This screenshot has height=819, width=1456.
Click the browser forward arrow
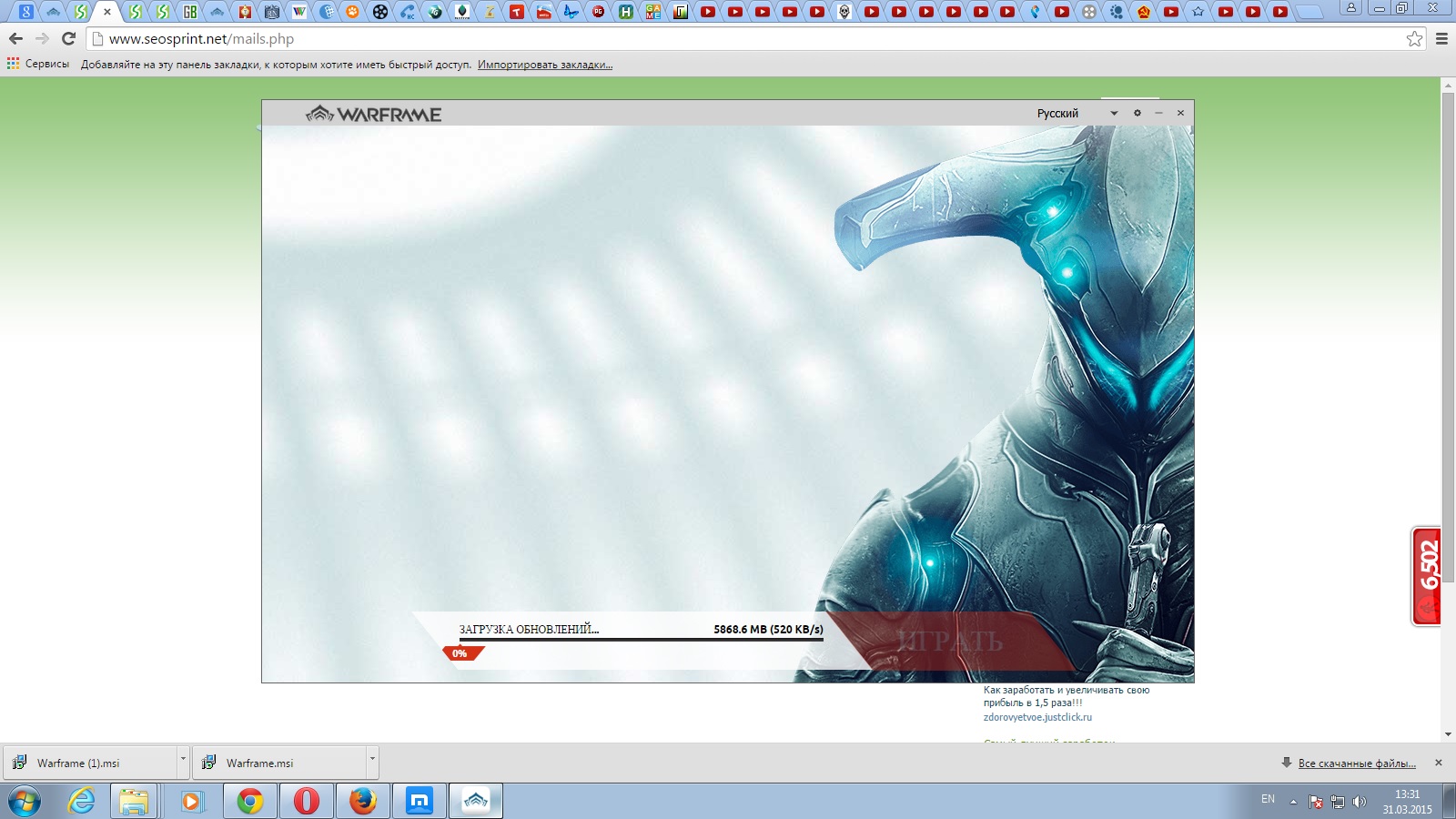pyautogui.click(x=42, y=38)
